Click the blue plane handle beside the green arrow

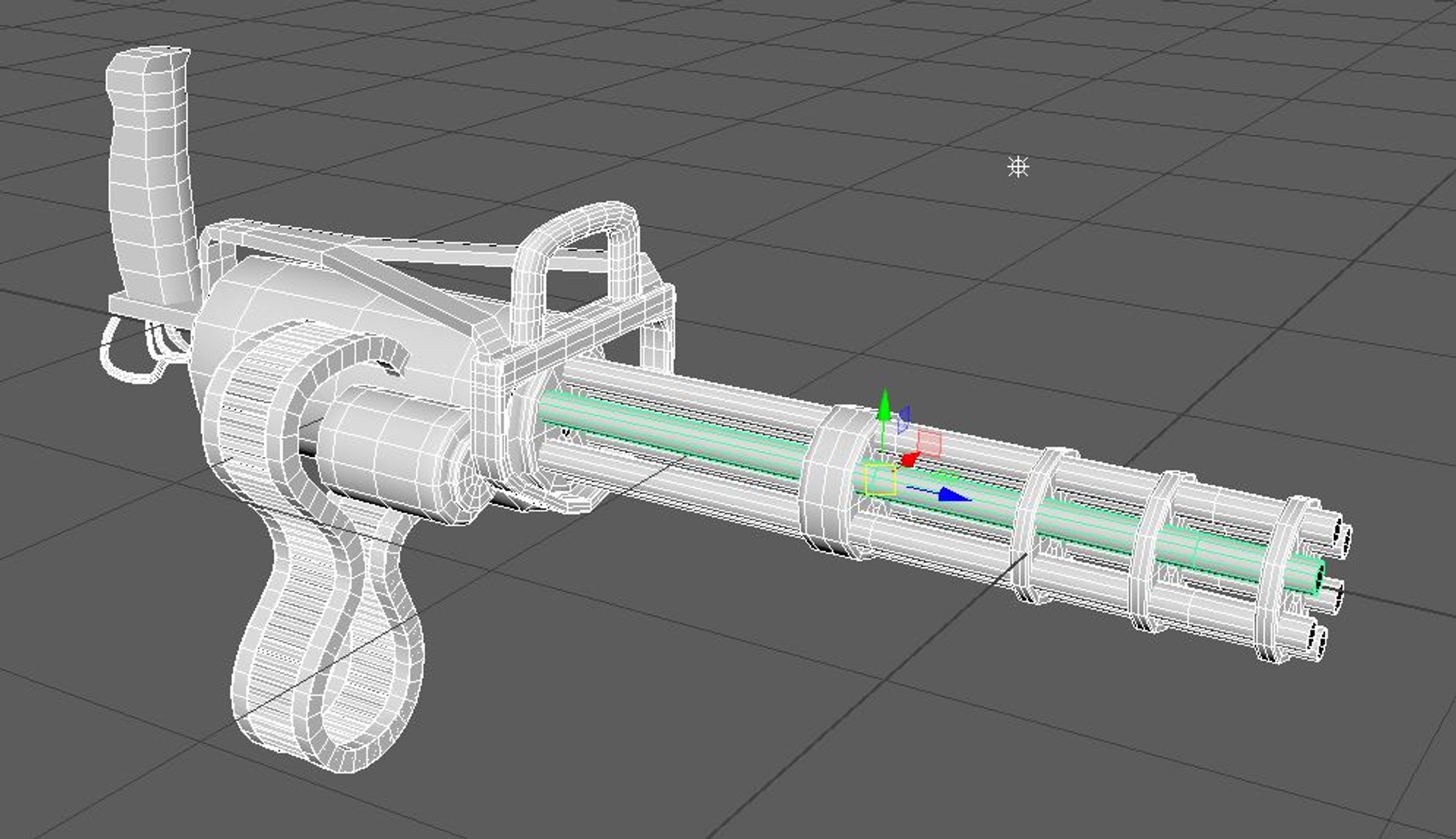pos(904,419)
